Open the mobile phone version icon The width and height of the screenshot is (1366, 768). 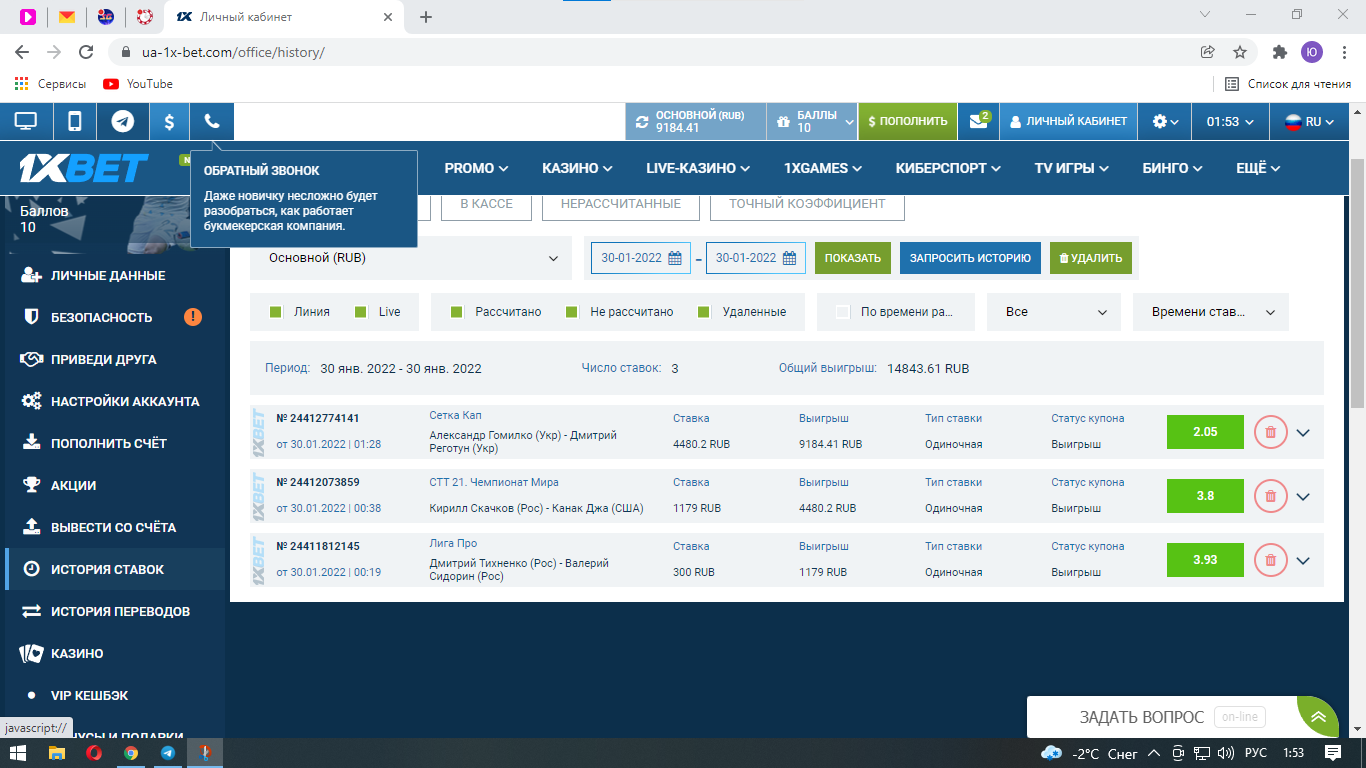75,122
